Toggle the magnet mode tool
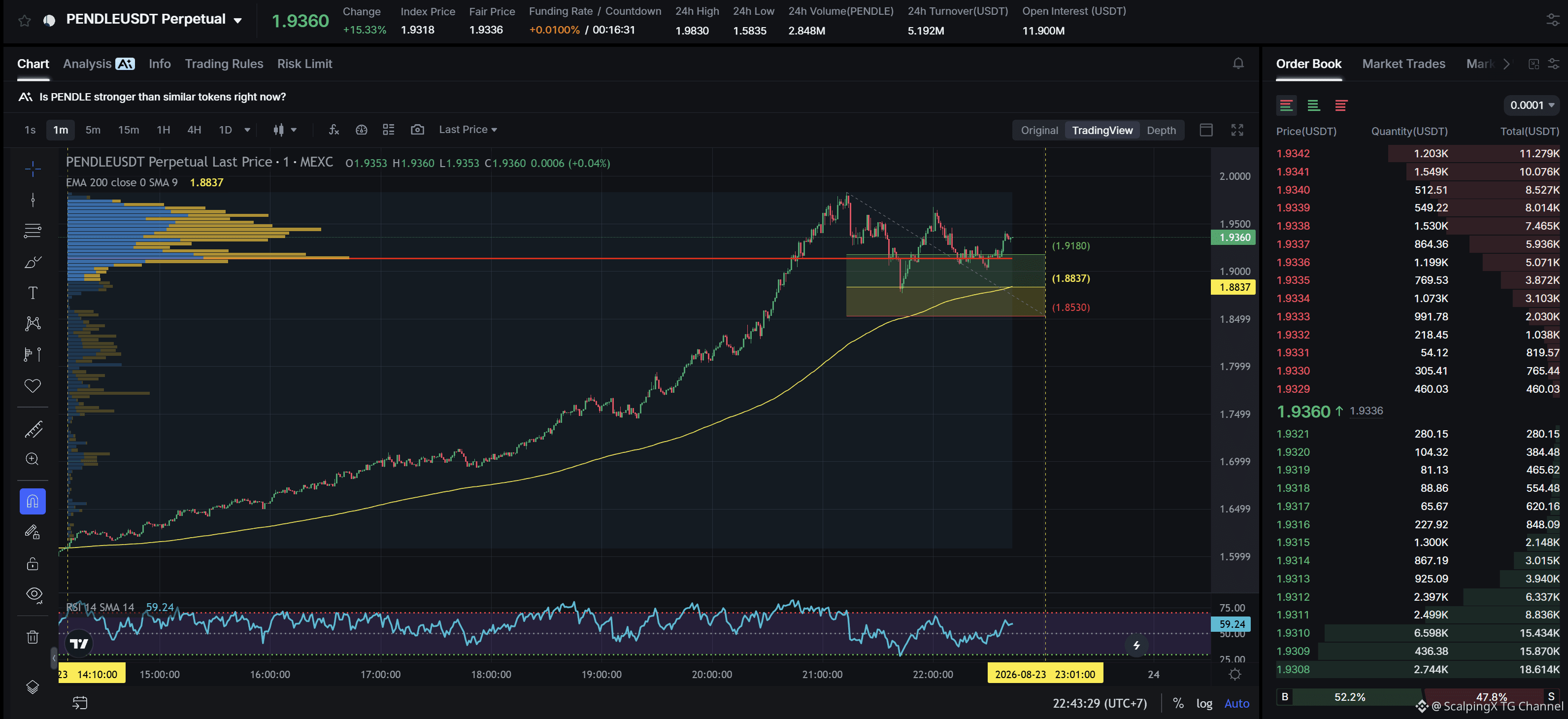Screen dimensions: 1568x719 click(33, 501)
